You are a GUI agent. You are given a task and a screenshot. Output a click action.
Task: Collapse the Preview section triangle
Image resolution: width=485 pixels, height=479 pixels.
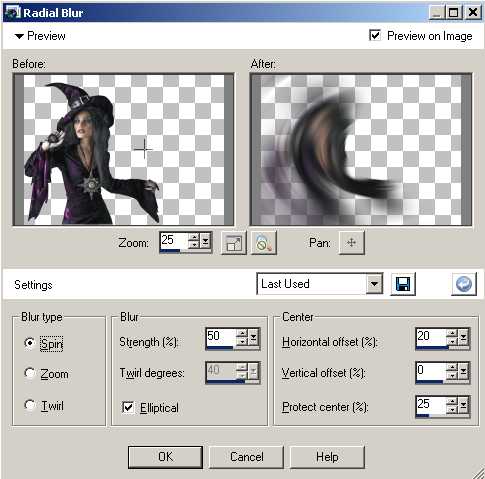[x=19, y=36]
